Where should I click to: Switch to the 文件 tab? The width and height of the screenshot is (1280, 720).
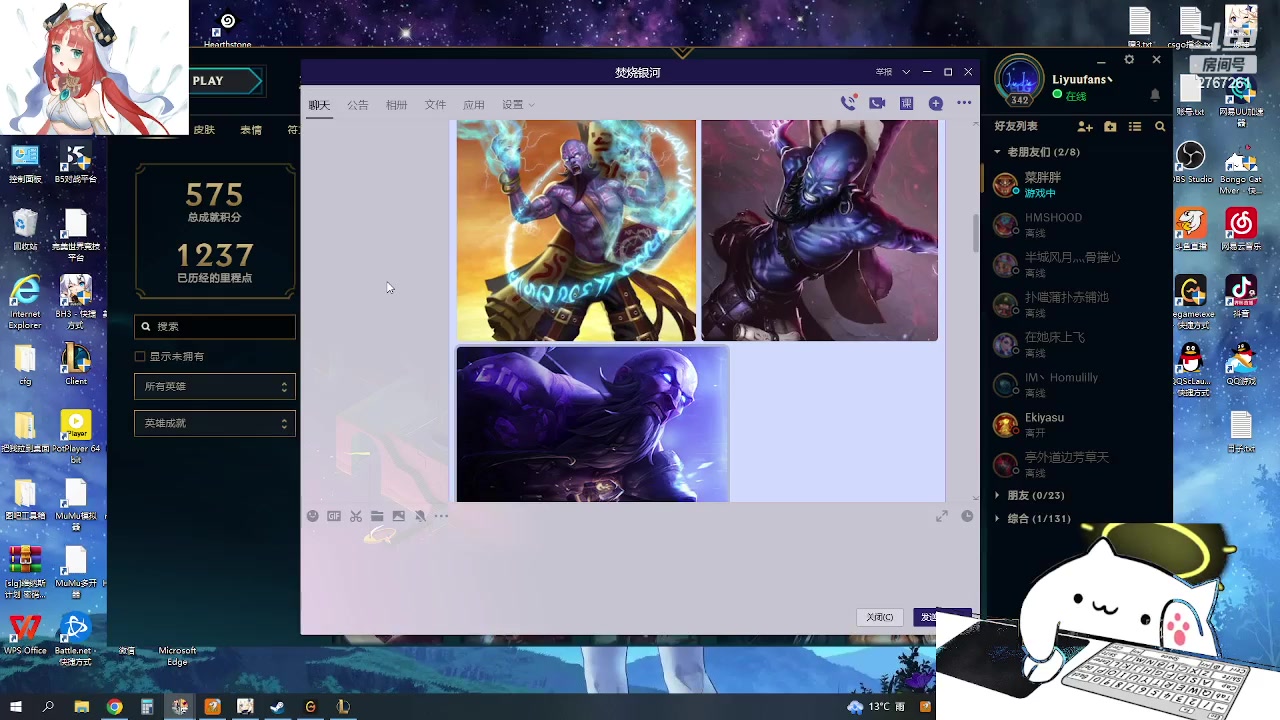[435, 105]
